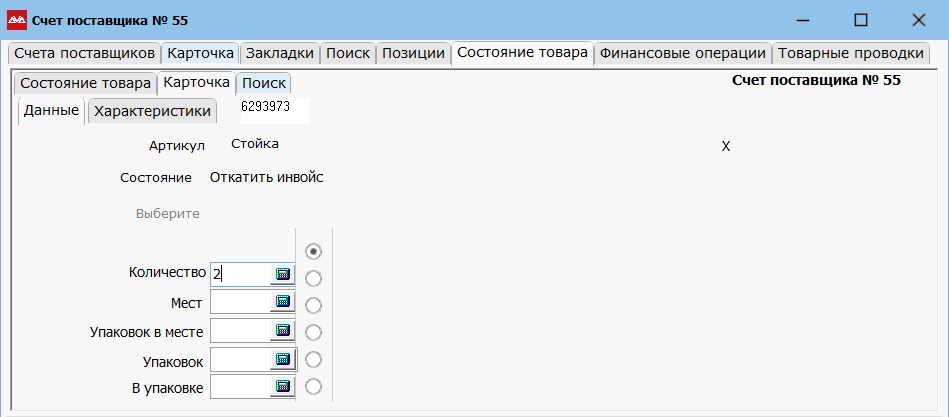Select the radio button beside В упаковке
Image resolution: width=949 pixels, height=417 pixels.
[313, 386]
